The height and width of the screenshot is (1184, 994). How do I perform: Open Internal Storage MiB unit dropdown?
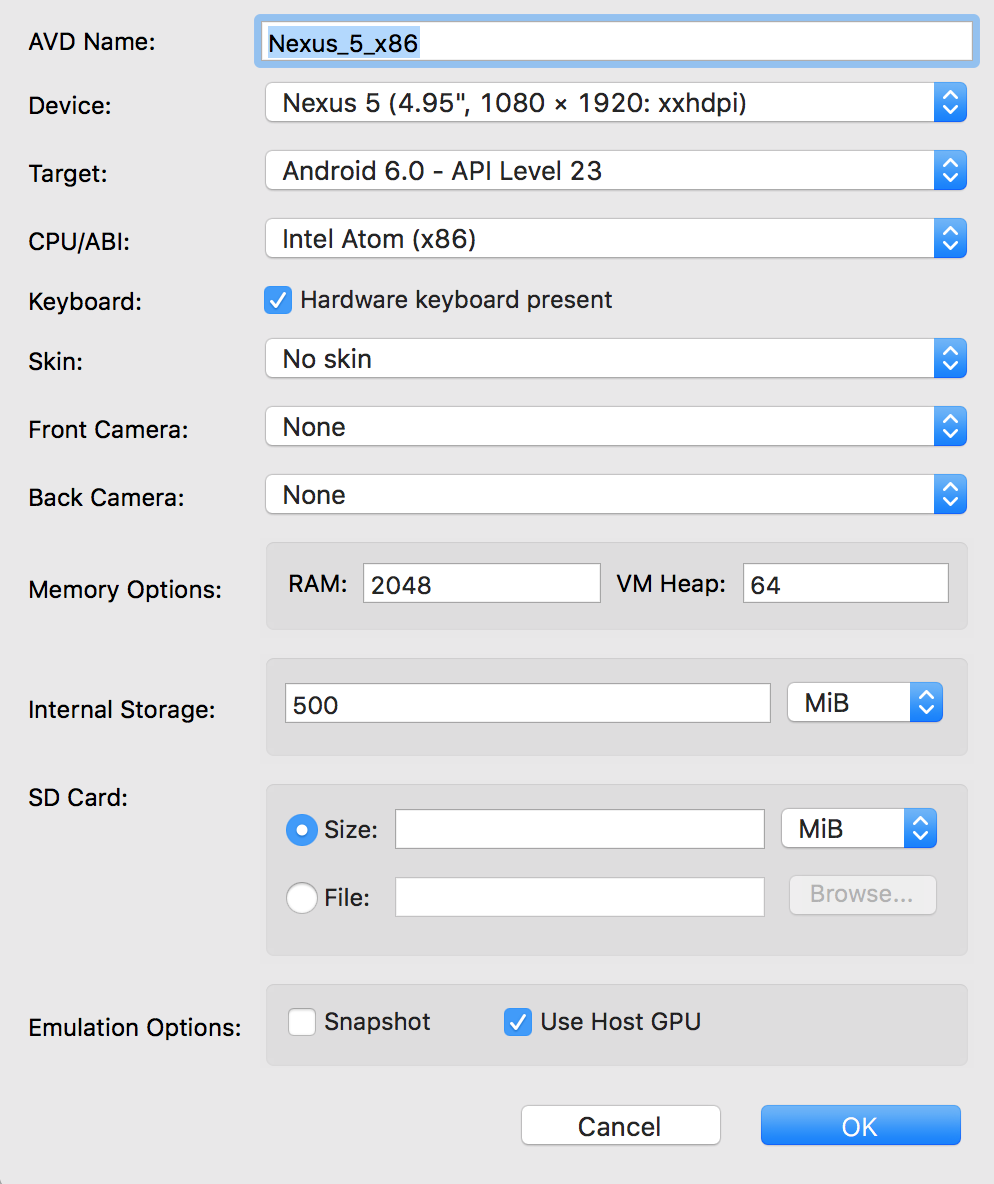865,703
